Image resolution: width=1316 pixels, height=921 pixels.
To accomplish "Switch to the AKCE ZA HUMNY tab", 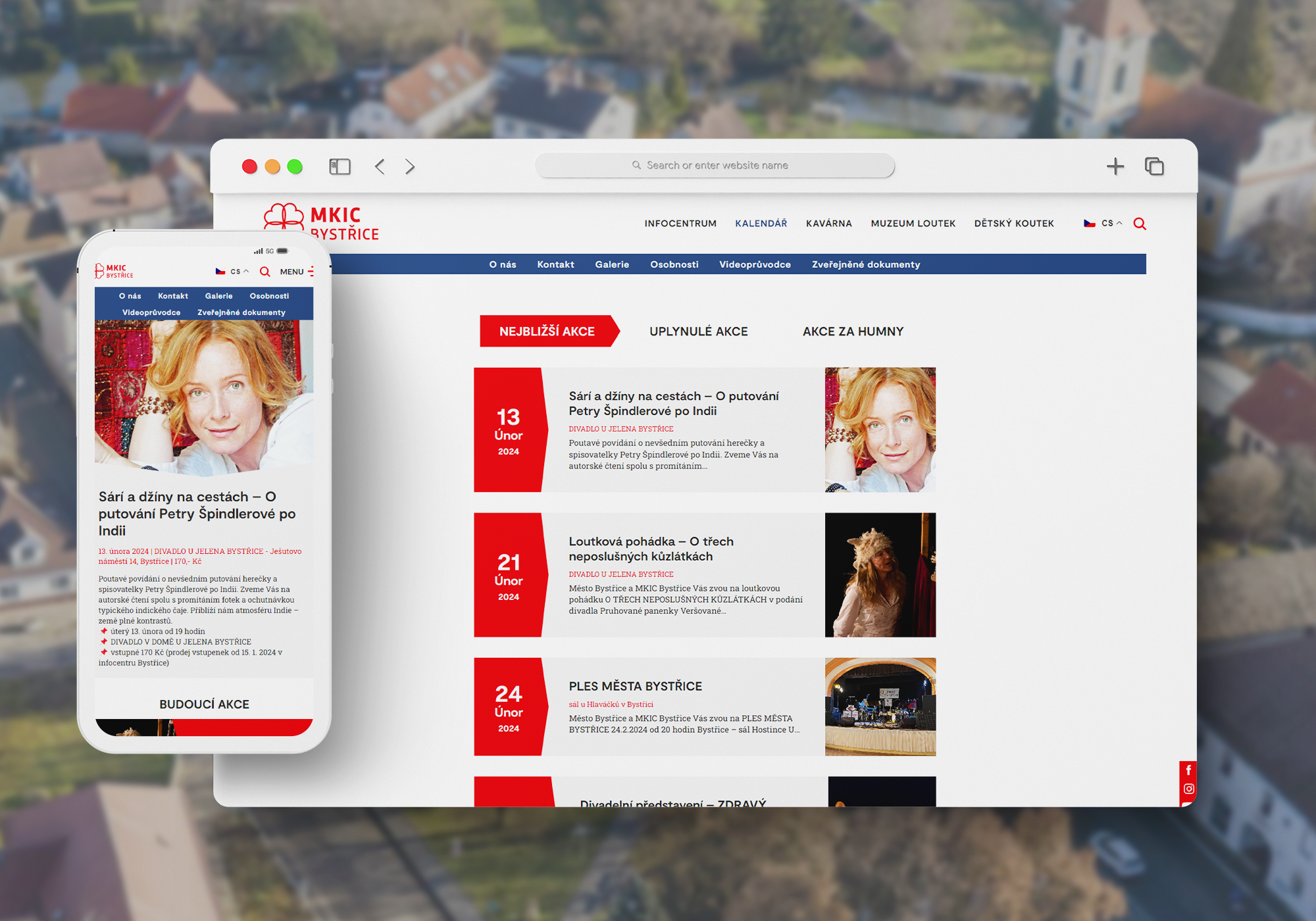I will (853, 332).
